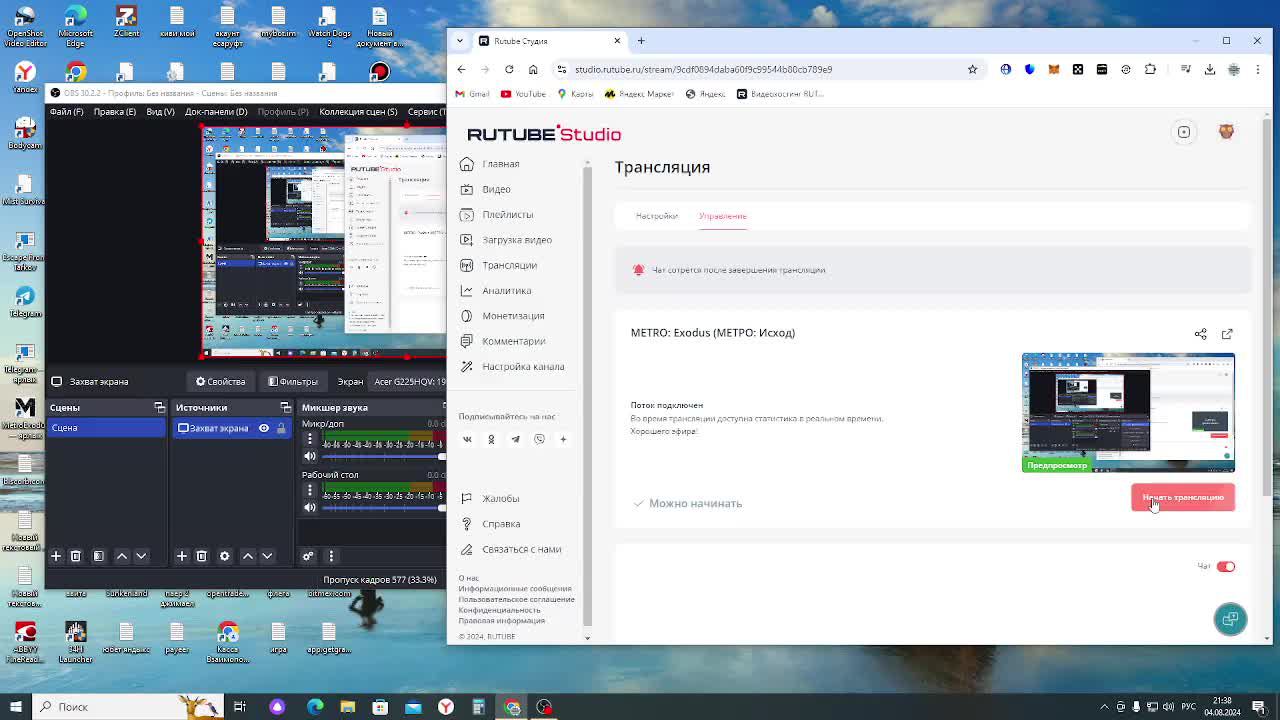Mute the Микр/доп audio channel

click(x=310, y=456)
